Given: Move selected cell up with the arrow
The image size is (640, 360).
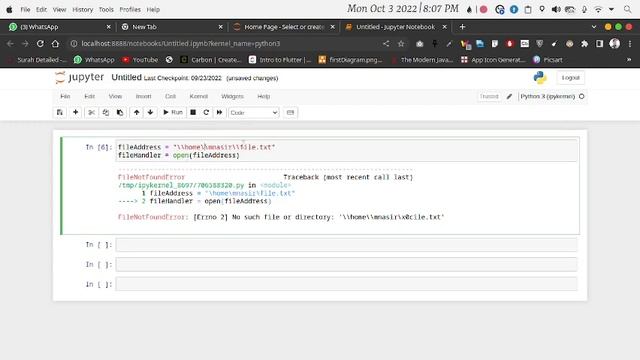Looking at the screenshot, I should coord(136,112).
